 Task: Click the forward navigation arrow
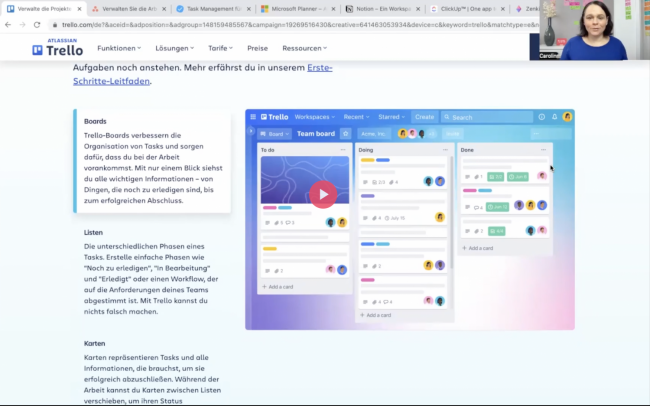point(22,25)
